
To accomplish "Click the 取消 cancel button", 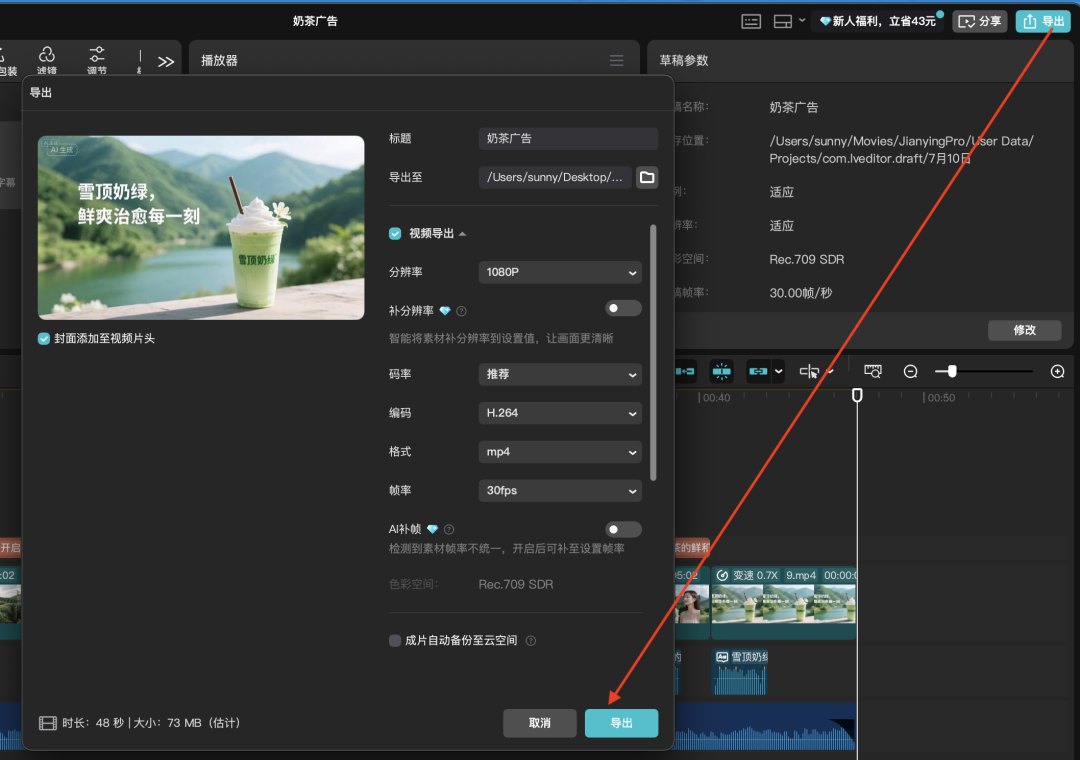I will [540, 723].
